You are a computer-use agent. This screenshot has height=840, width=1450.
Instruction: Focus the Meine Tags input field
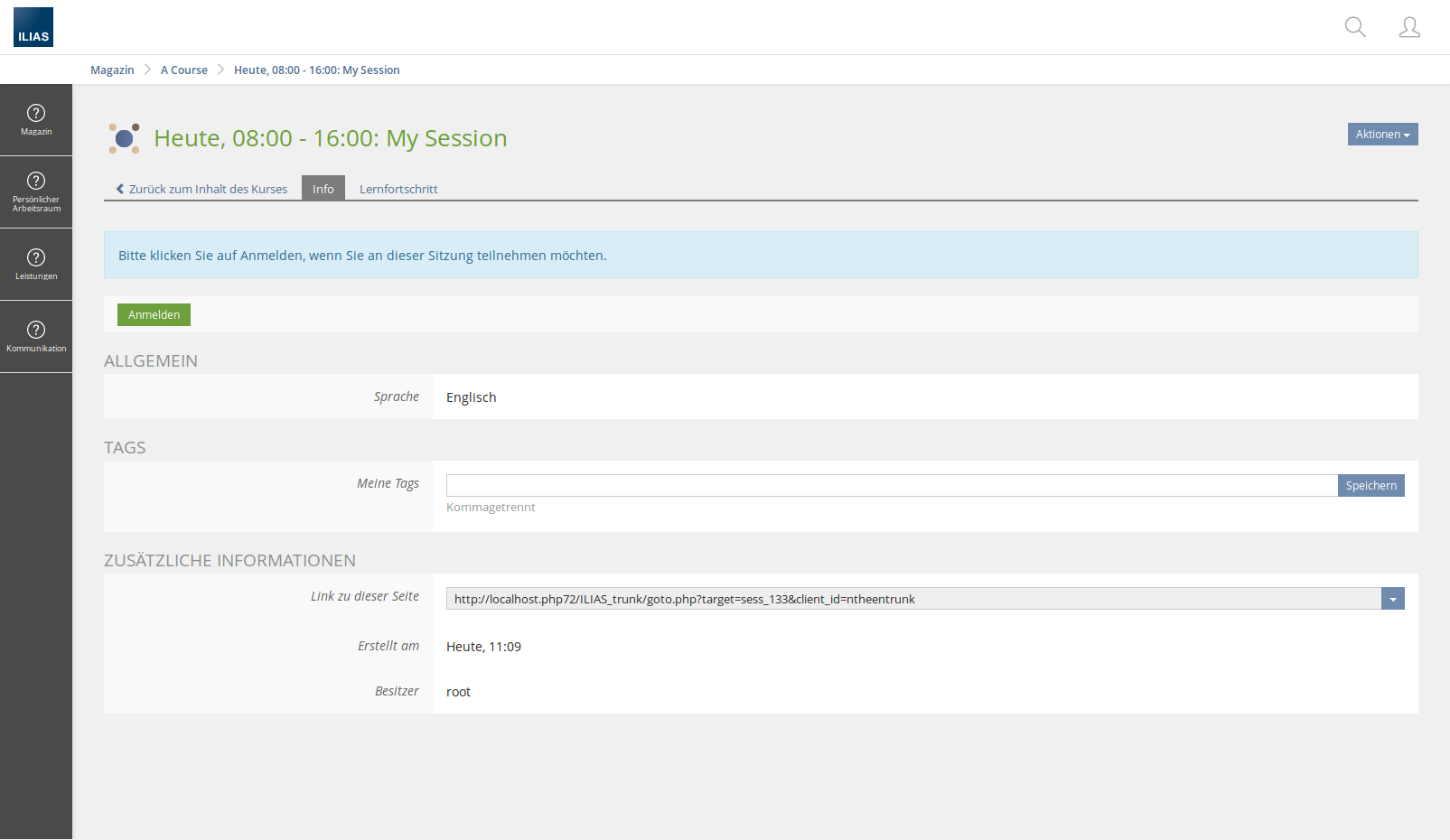point(891,486)
